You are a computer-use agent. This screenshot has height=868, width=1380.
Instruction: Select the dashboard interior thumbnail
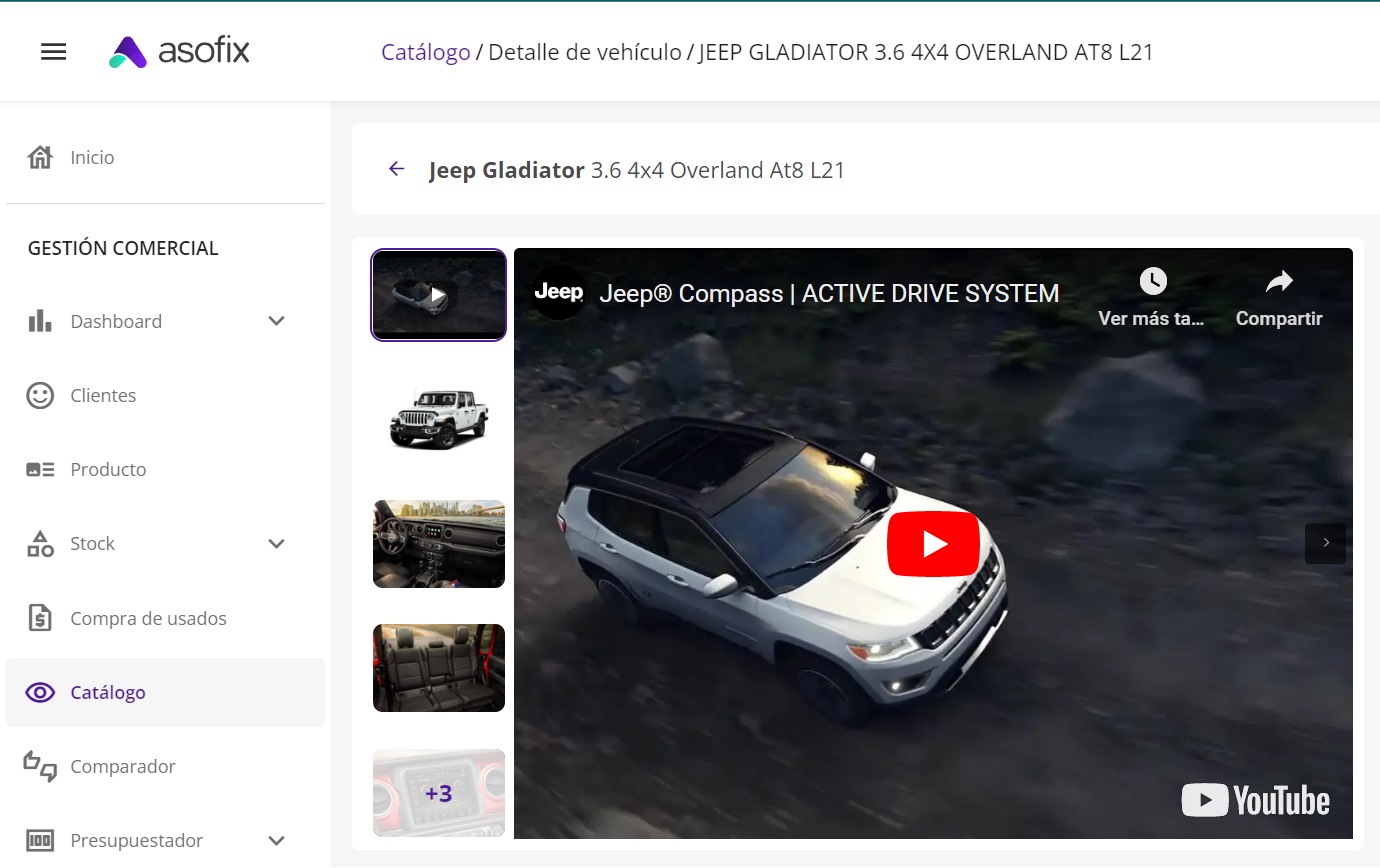coord(439,544)
